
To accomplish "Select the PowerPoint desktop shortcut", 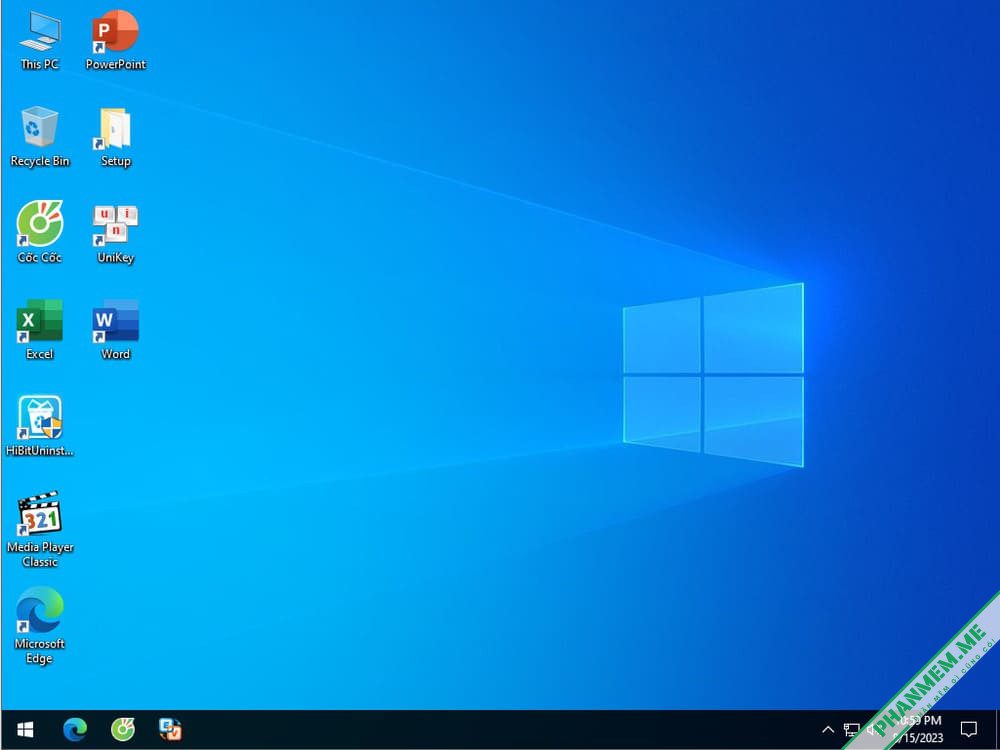I will [115, 40].
